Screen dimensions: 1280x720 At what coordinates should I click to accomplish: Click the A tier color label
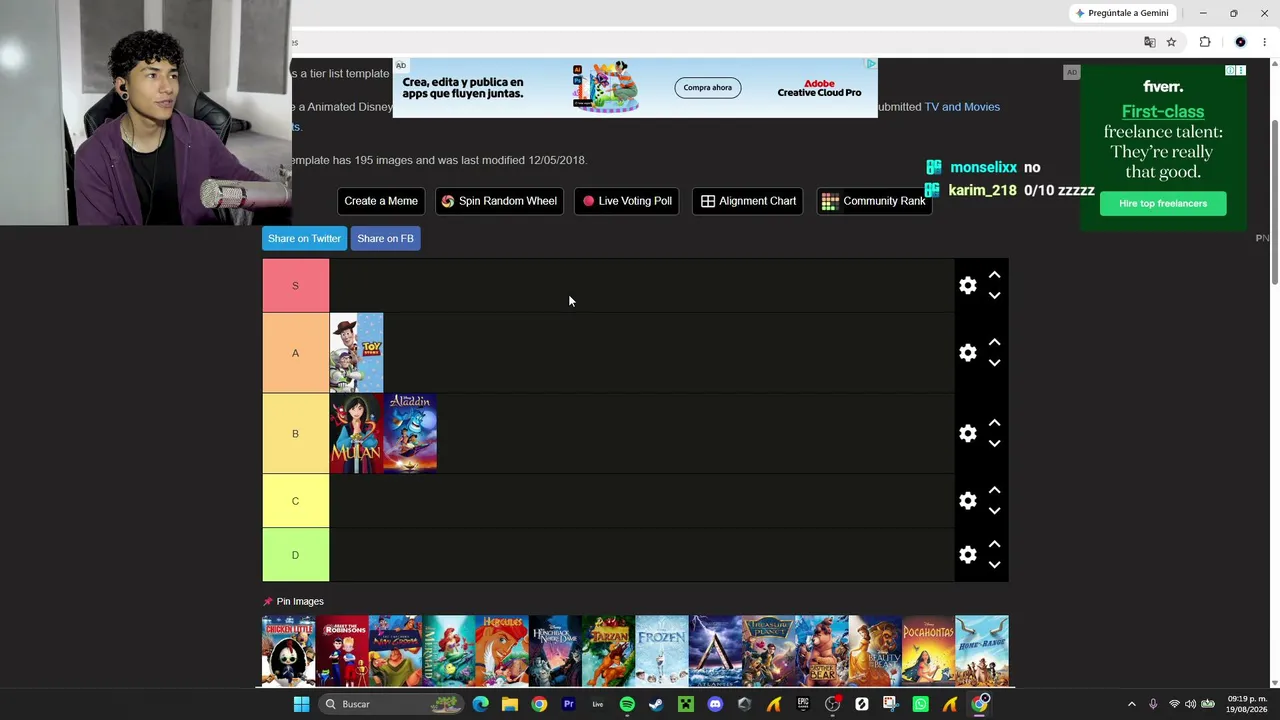(x=295, y=353)
